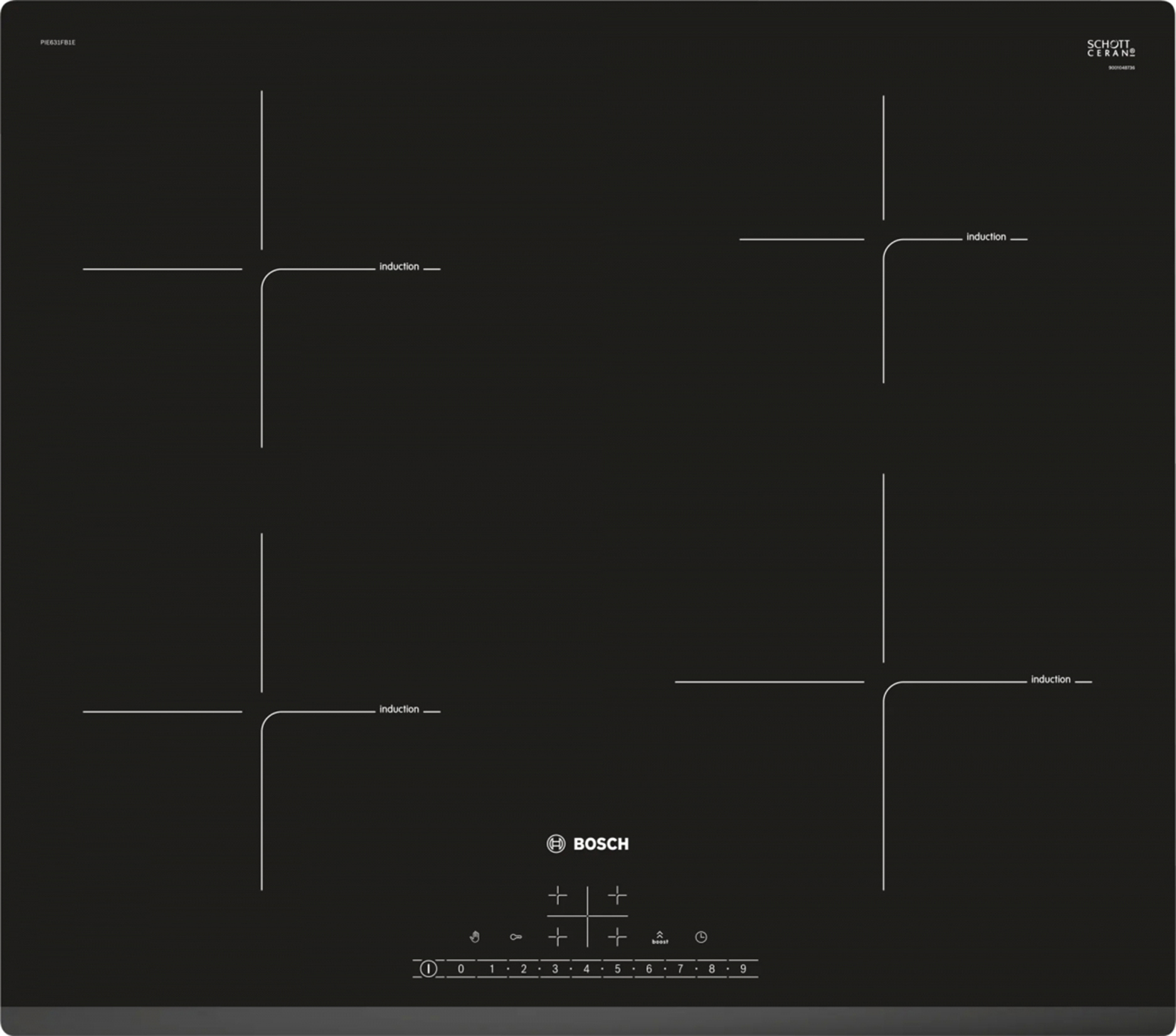Click the SCHOTT CERAN logo

(1111, 48)
